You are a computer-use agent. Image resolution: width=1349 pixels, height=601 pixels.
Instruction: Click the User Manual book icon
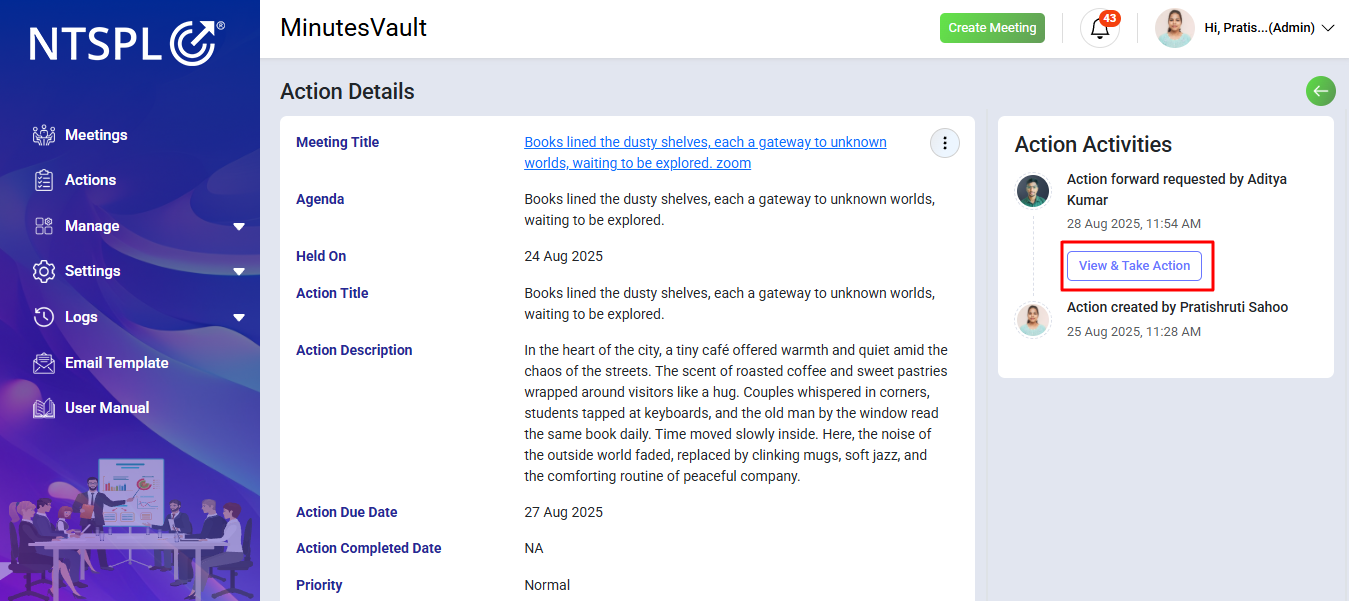coord(44,408)
